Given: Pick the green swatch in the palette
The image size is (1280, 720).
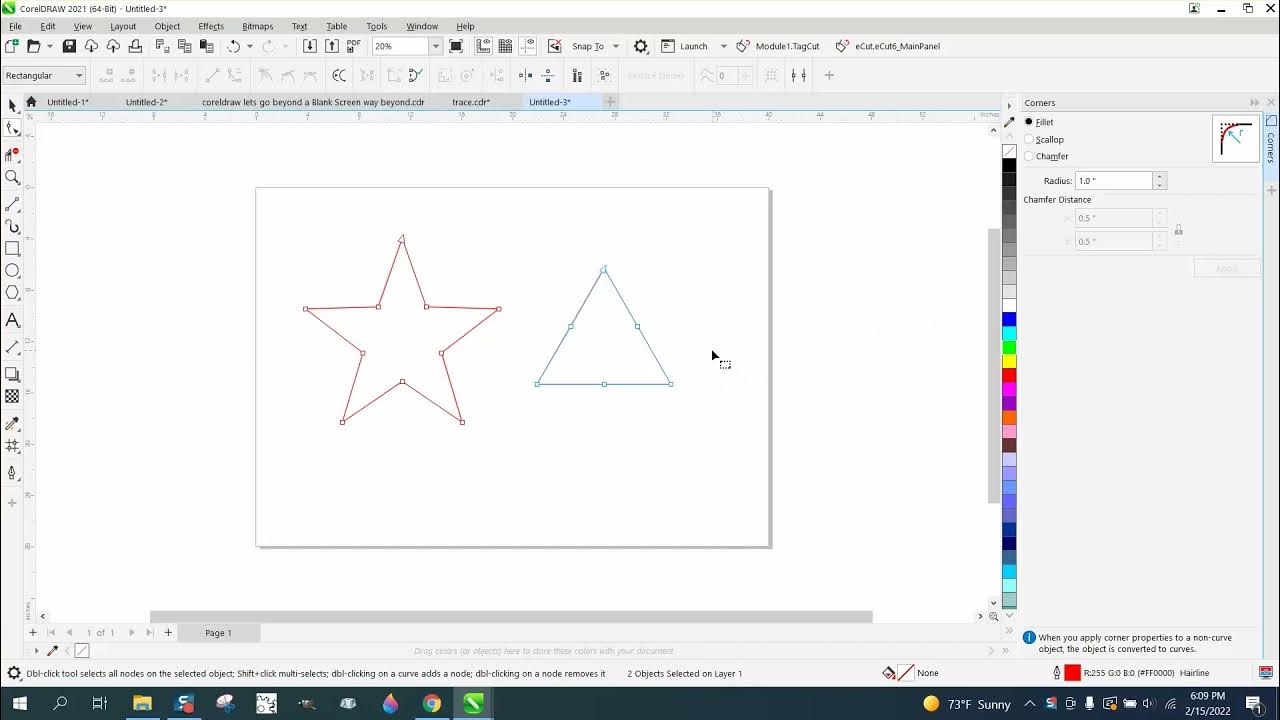Looking at the screenshot, I should [1009, 347].
